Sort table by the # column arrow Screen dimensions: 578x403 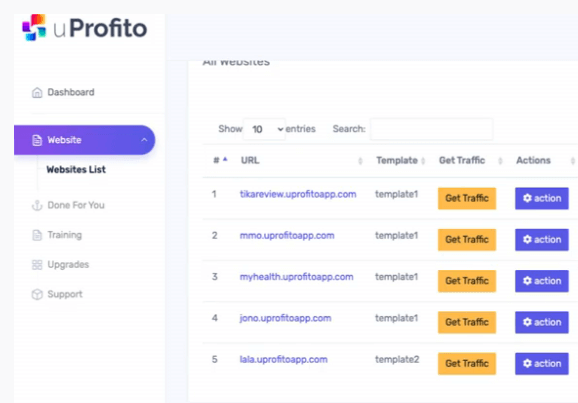coord(225,160)
